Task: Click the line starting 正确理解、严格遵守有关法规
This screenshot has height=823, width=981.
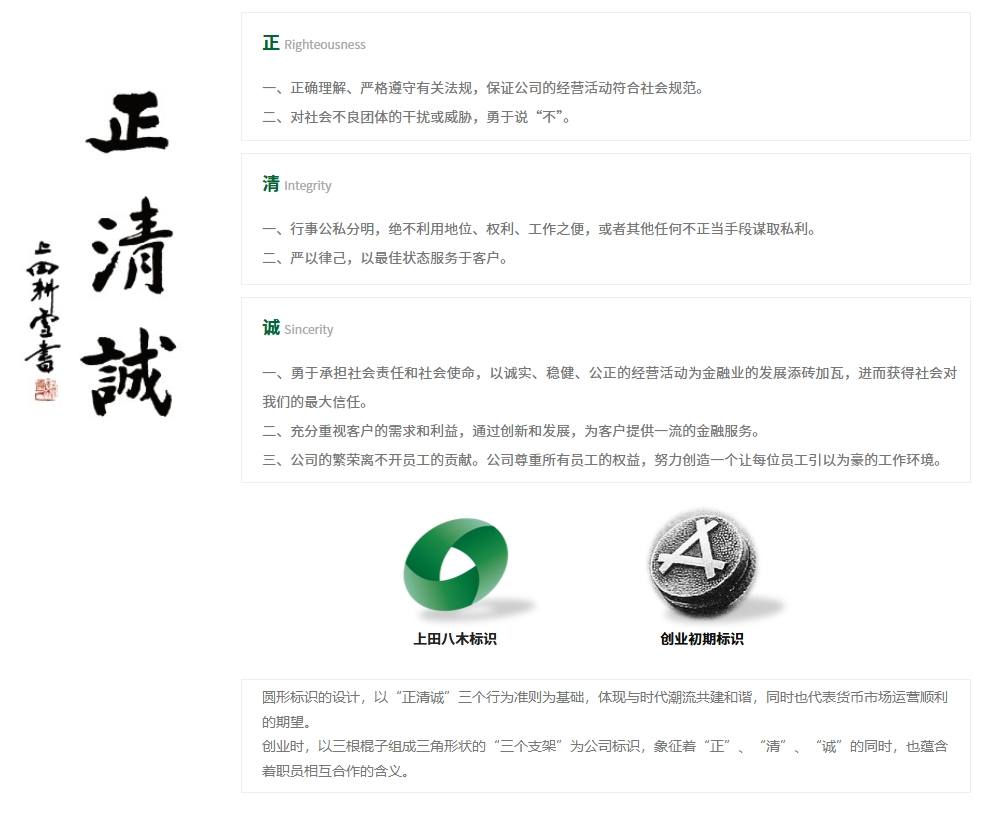Action: [483, 88]
